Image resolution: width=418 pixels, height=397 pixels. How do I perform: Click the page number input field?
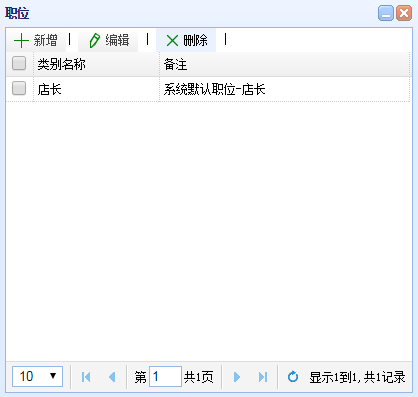(165, 376)
